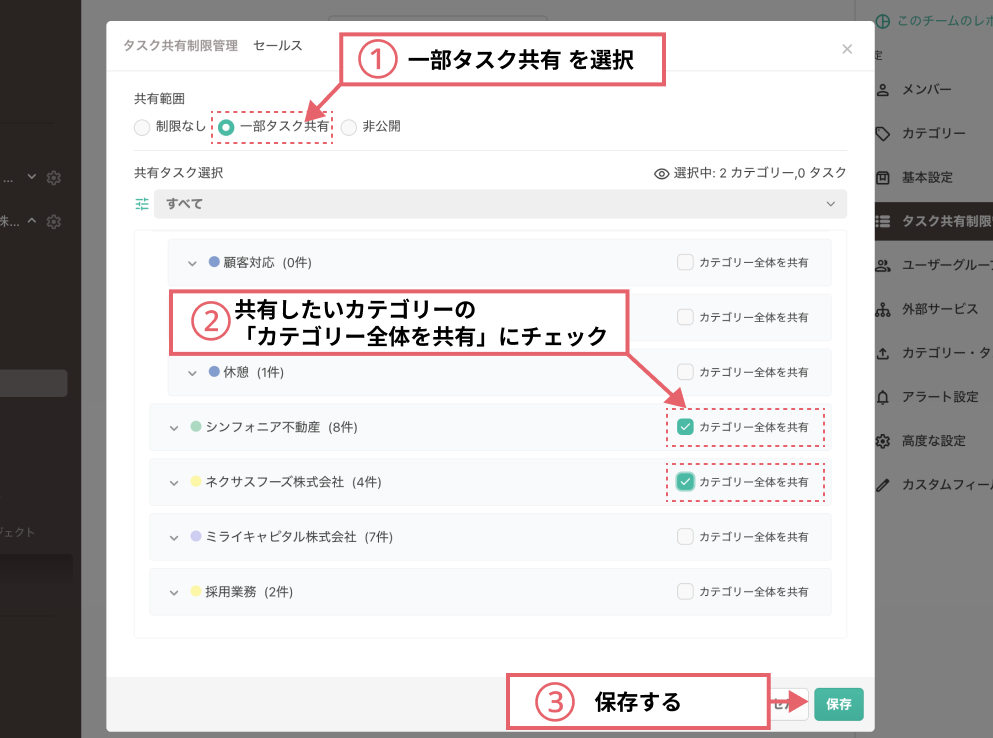This screenshot has height=738, width=993.
Task: Uncheck カテゴリー全体を共有 for シンフォニア不動産
Action: [x=685, y=427]
